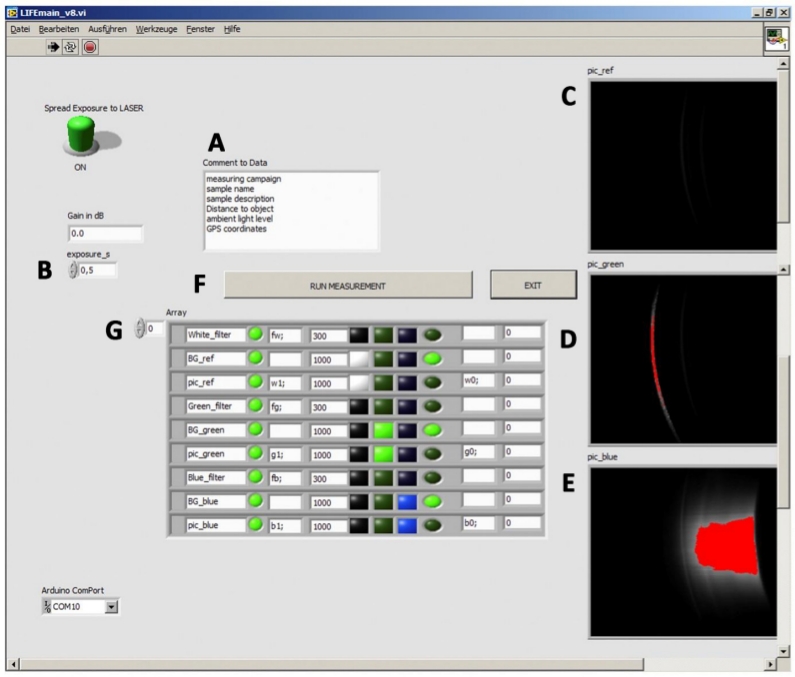
Task: Toggle the oval indicator in BG_ref row
Action: (432, 359)
